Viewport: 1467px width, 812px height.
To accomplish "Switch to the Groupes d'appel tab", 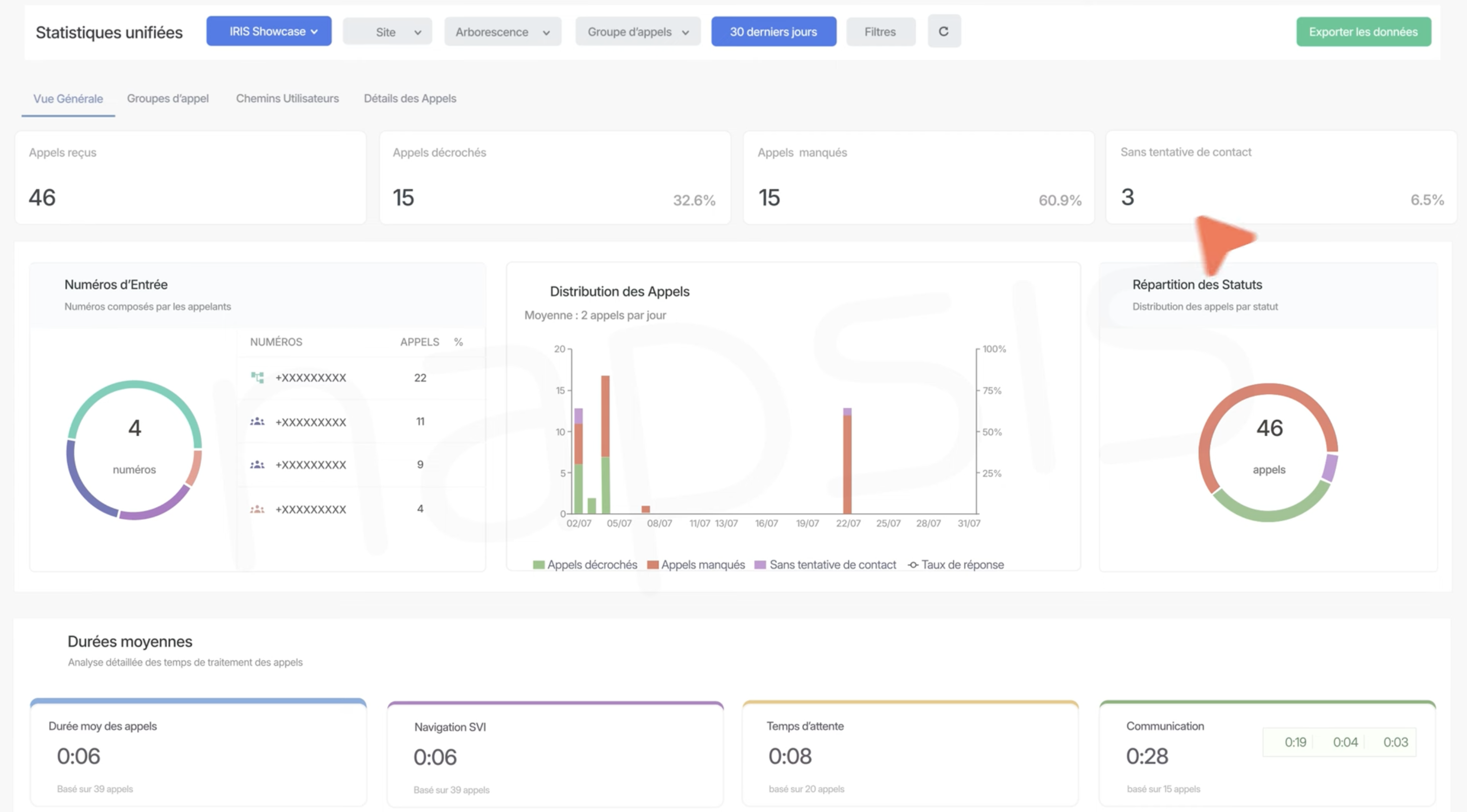I will (x=167, y=98).
